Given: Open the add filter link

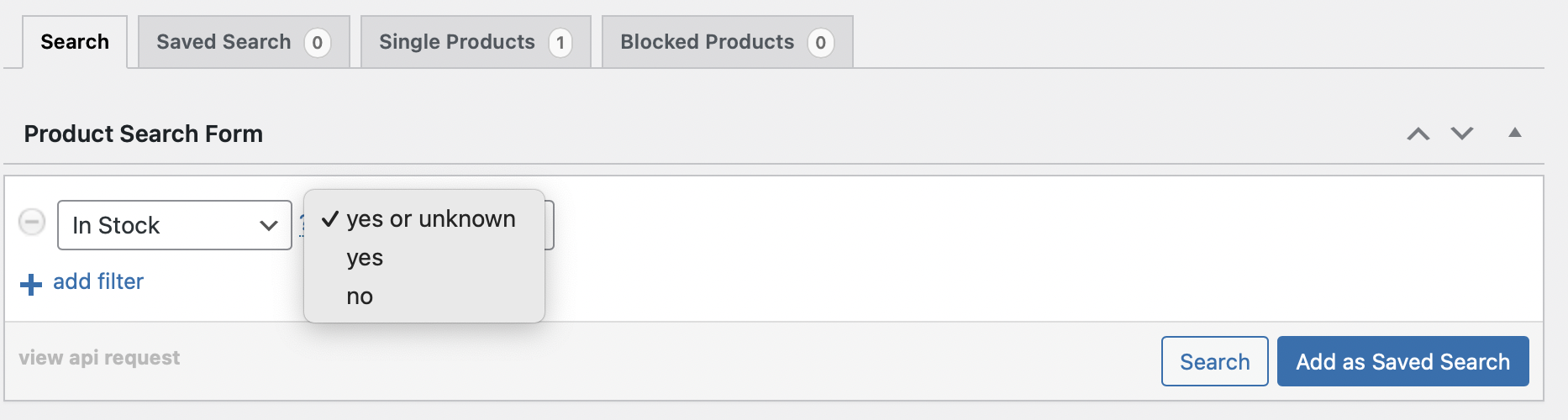Looking at the screenshot, I should [98, 281].
